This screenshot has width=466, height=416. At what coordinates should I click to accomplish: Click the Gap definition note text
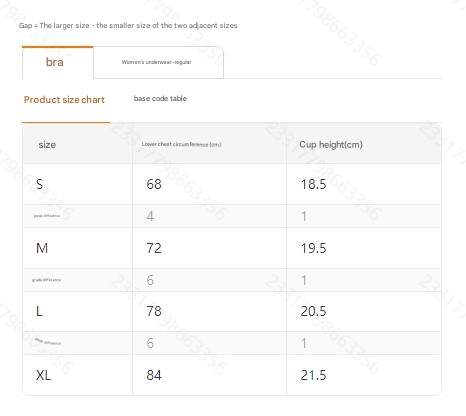pyautogui.click(x=128, y=26)
